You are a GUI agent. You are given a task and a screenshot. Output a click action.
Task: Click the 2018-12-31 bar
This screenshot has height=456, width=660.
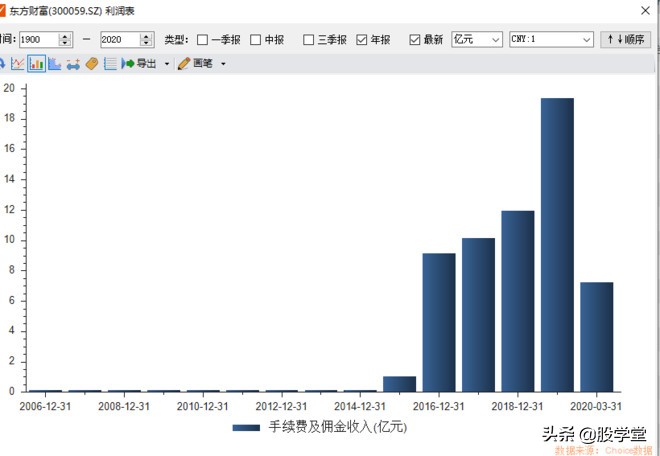click(518, 301)
